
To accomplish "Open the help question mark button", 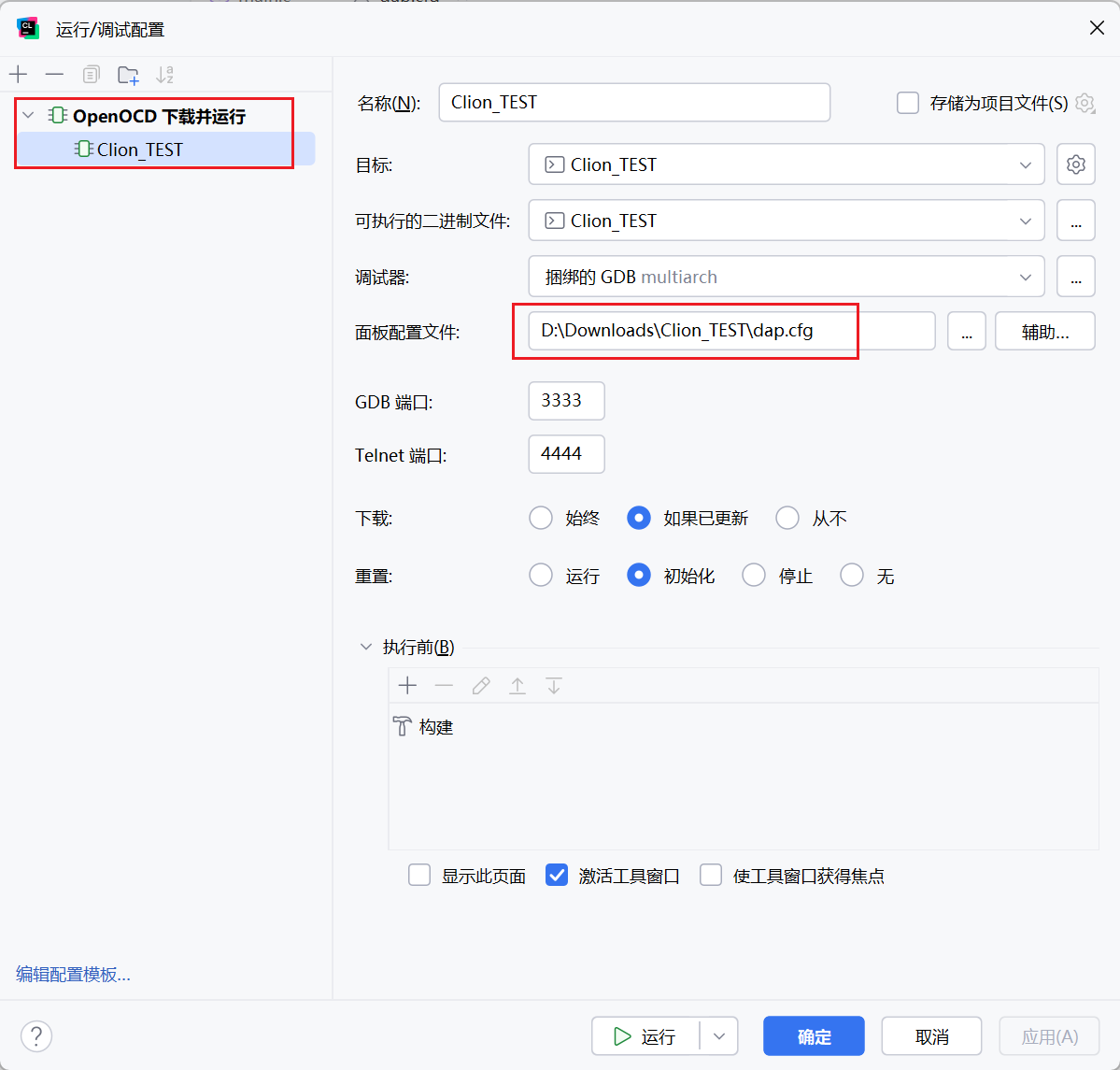I will tap(36, 1035).
